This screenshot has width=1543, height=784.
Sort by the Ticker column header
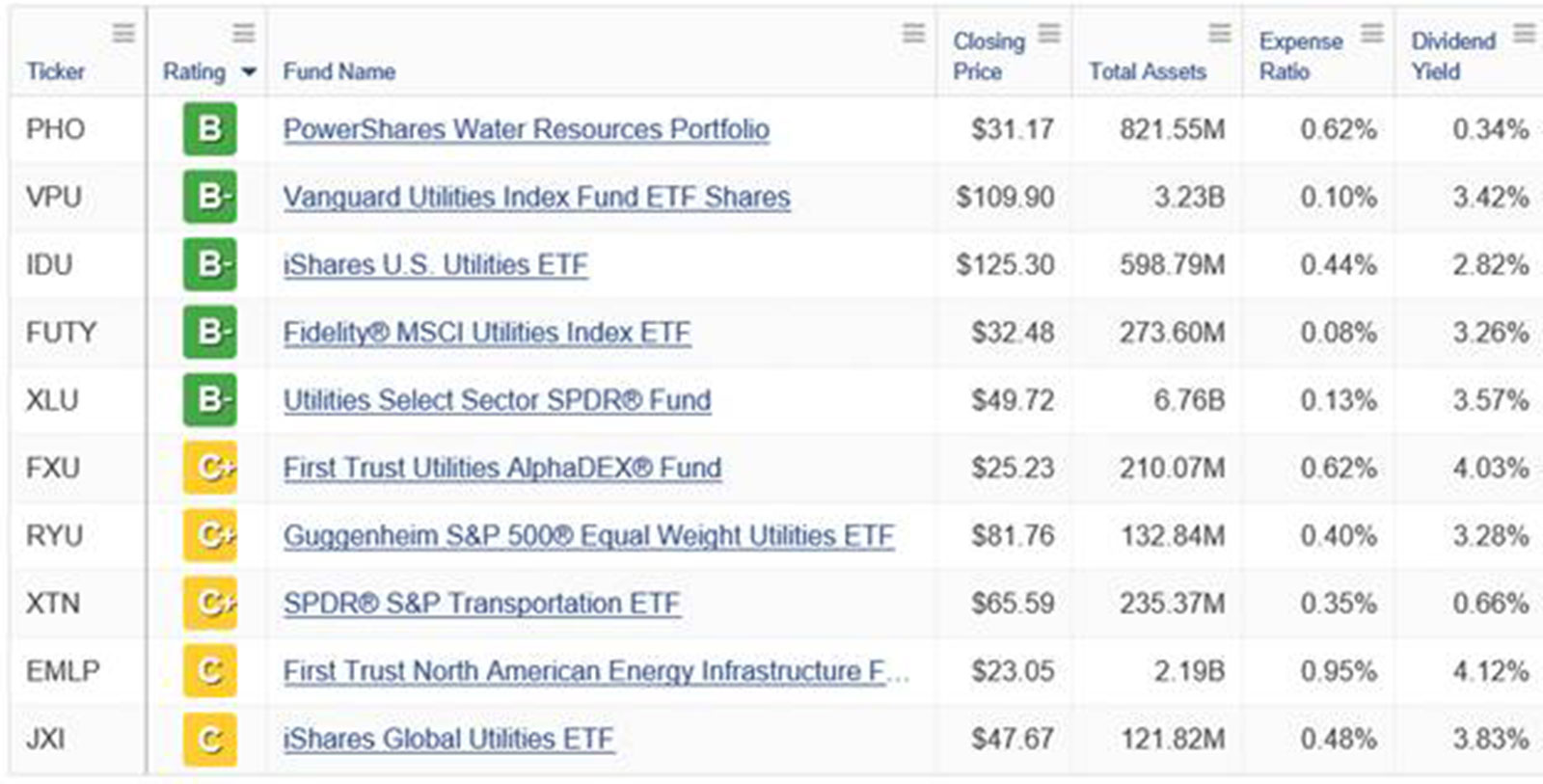click(x=55, y=71)
